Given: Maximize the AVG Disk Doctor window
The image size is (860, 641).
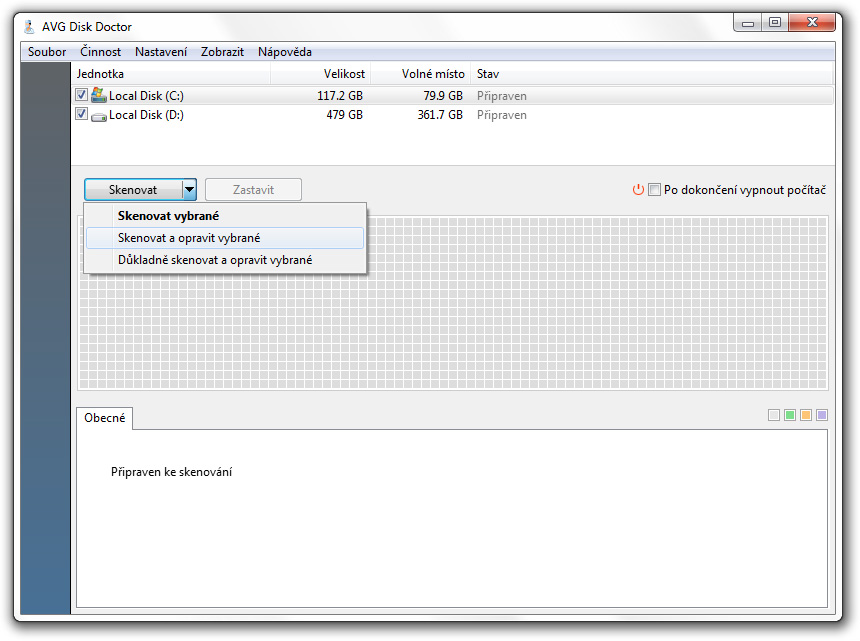Looking at the screenshot, I should [775, 22].
